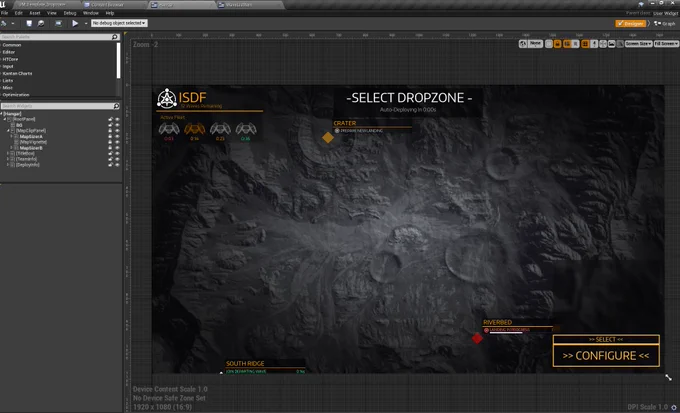Open the compile options dropdown arrow
The image size is (680, 413).
(x=13, y=23)
